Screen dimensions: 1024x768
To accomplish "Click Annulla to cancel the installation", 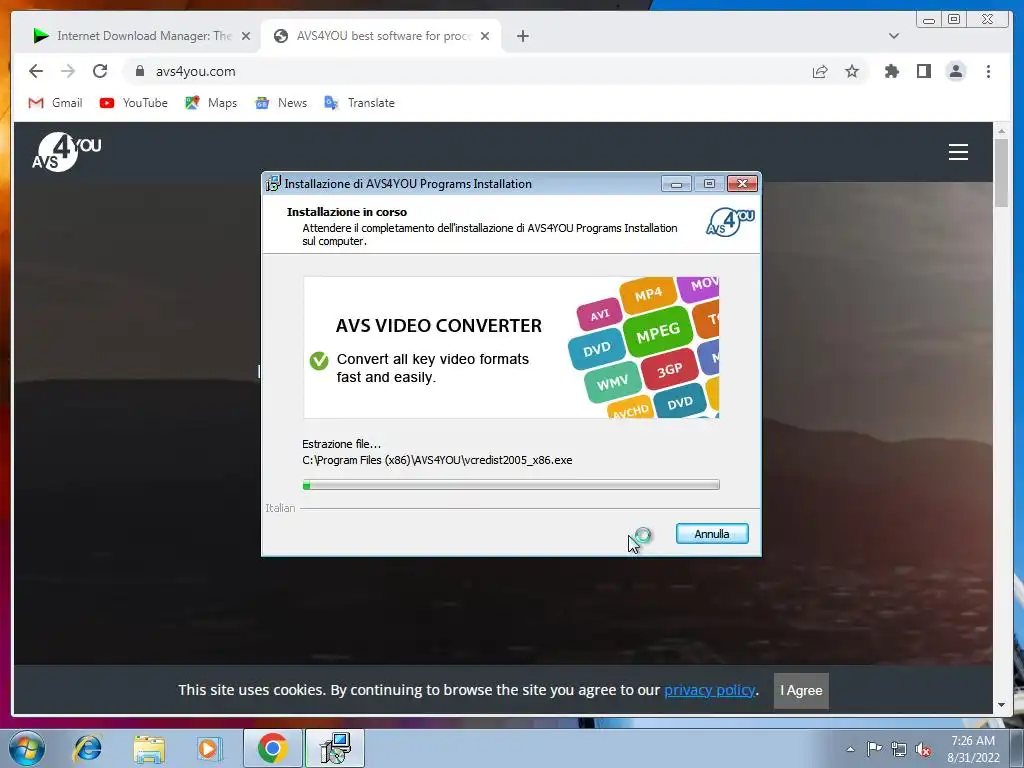I will pyautogui.click(x=712, y=534).
